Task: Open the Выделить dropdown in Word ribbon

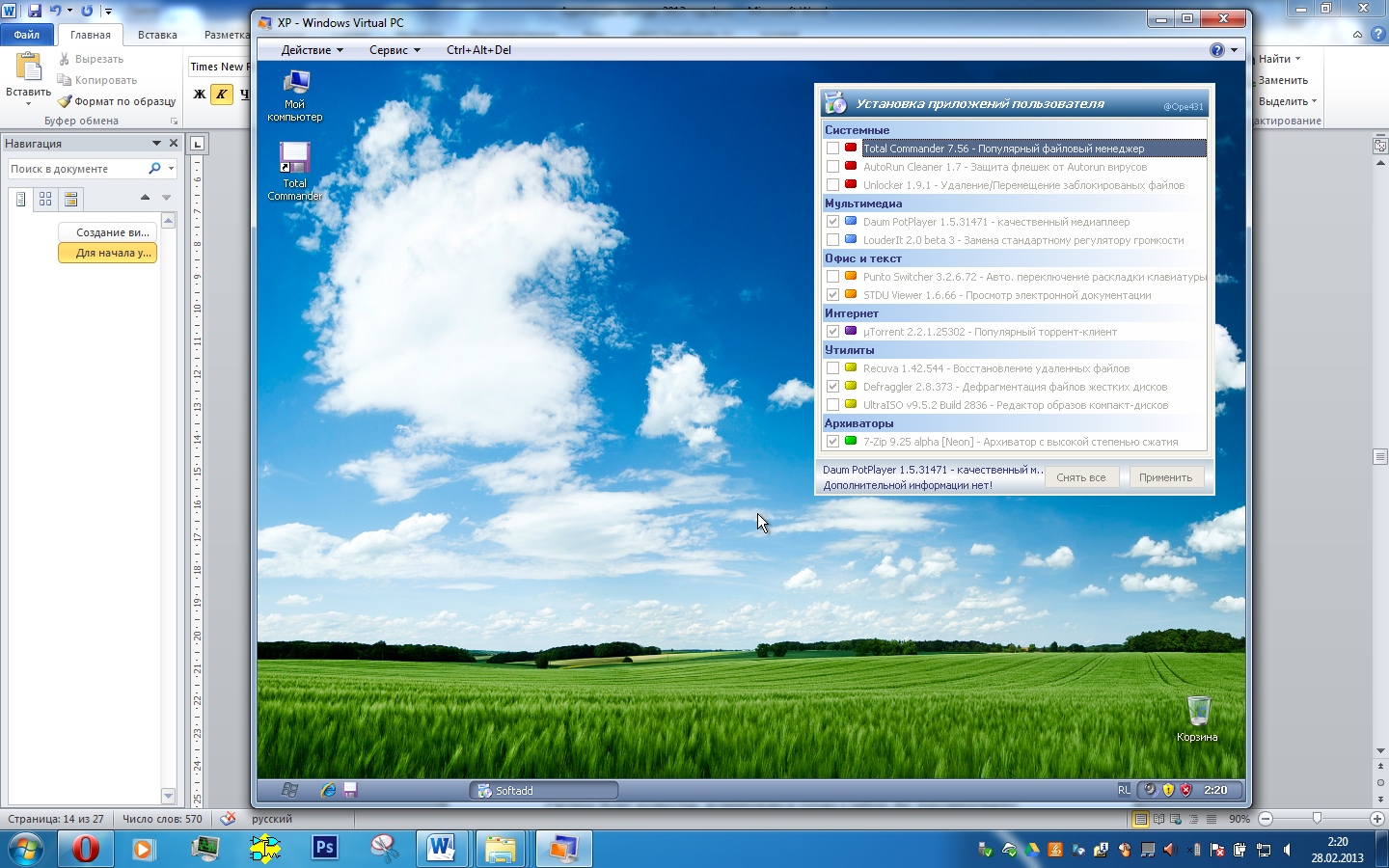Action: [1314, 101]
